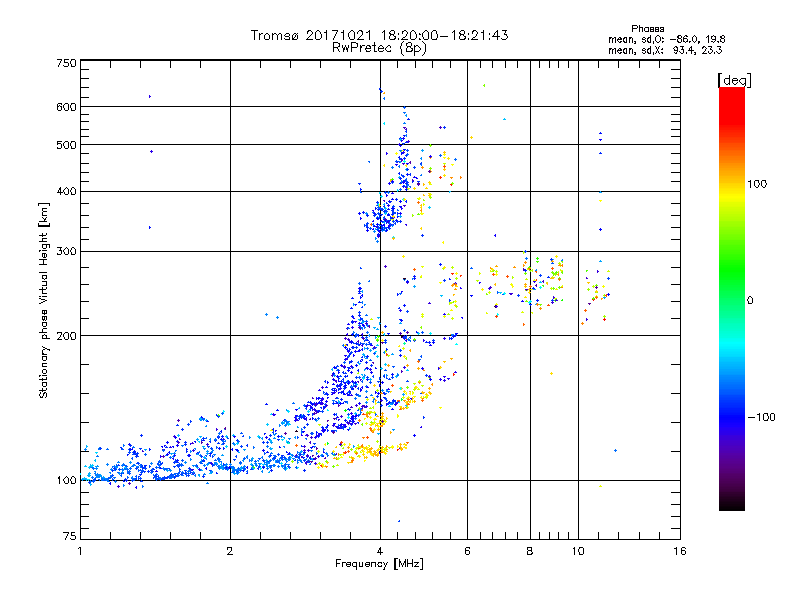This screenshot has width=800, height=600.
Task: Click the y-axis tick label '400'
Action: click(x=66, y=191)
